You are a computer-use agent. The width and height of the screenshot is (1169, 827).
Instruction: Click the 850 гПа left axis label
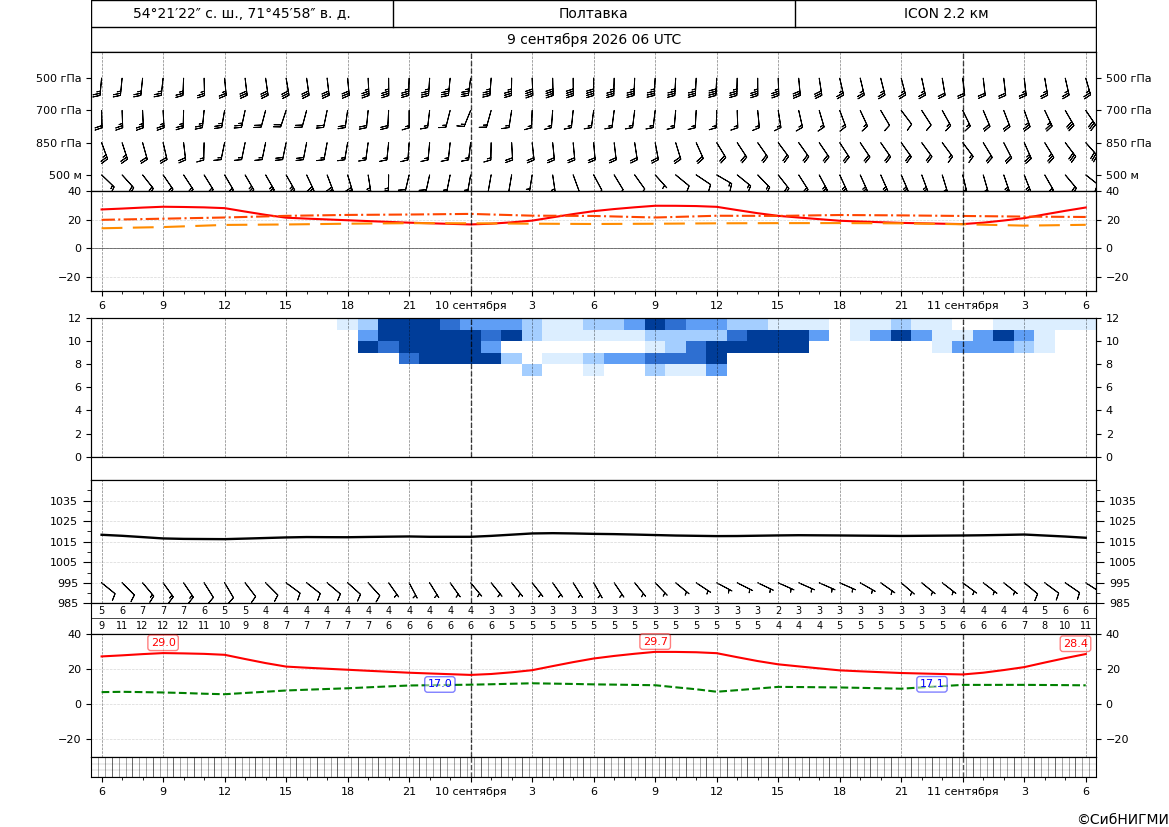pyautogui.click(x=59, y=143)
